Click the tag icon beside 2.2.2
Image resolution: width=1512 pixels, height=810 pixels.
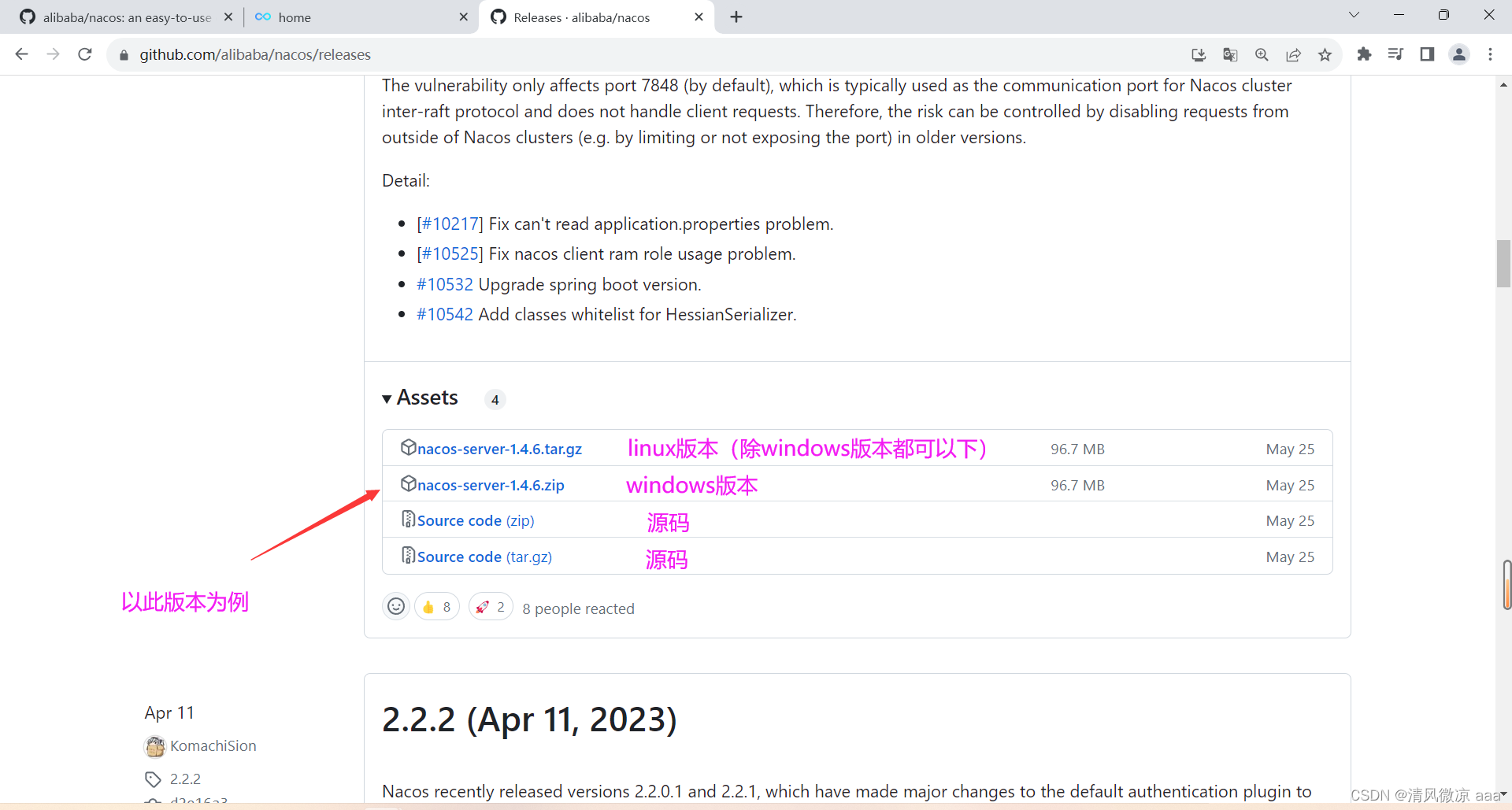coord(153,779)
